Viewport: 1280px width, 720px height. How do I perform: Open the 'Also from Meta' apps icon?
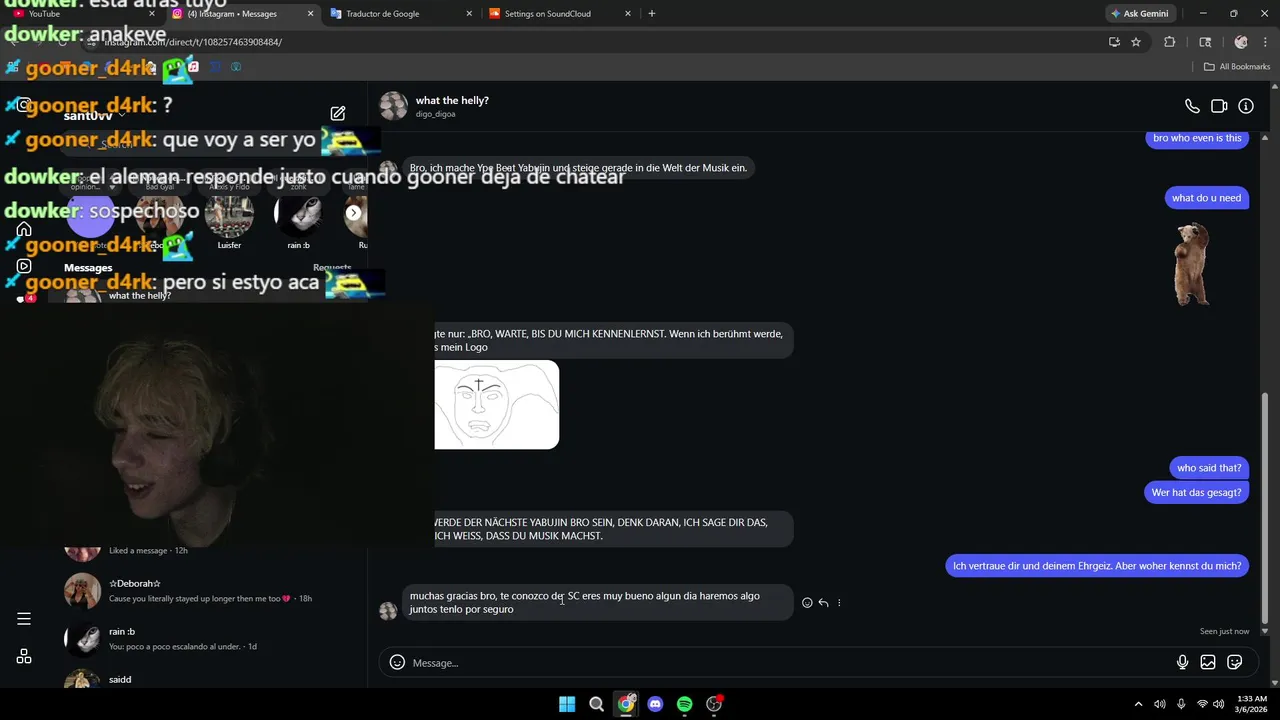[24, 656]
